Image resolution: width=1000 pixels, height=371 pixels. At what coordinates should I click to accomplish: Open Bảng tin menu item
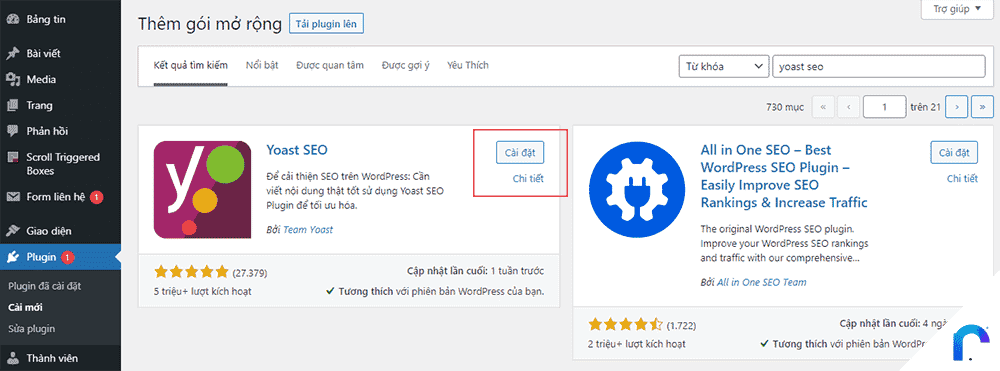46,19
